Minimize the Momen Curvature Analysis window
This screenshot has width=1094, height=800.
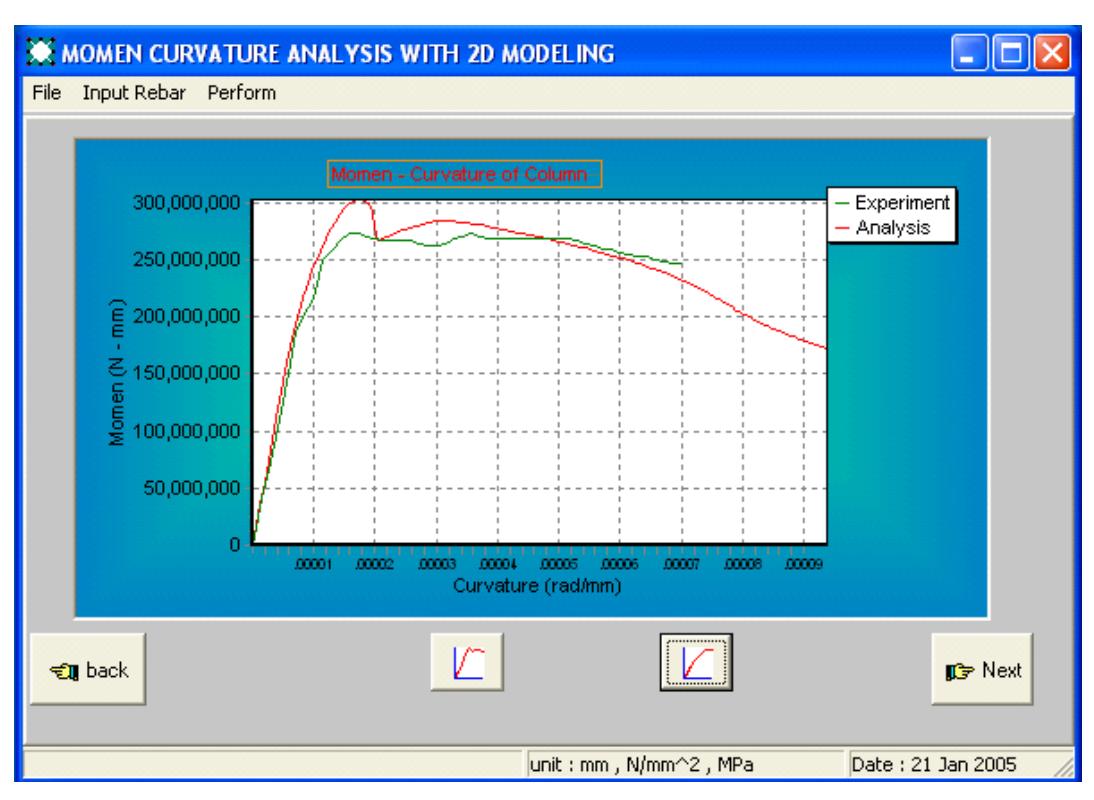(x=969, y=53)
